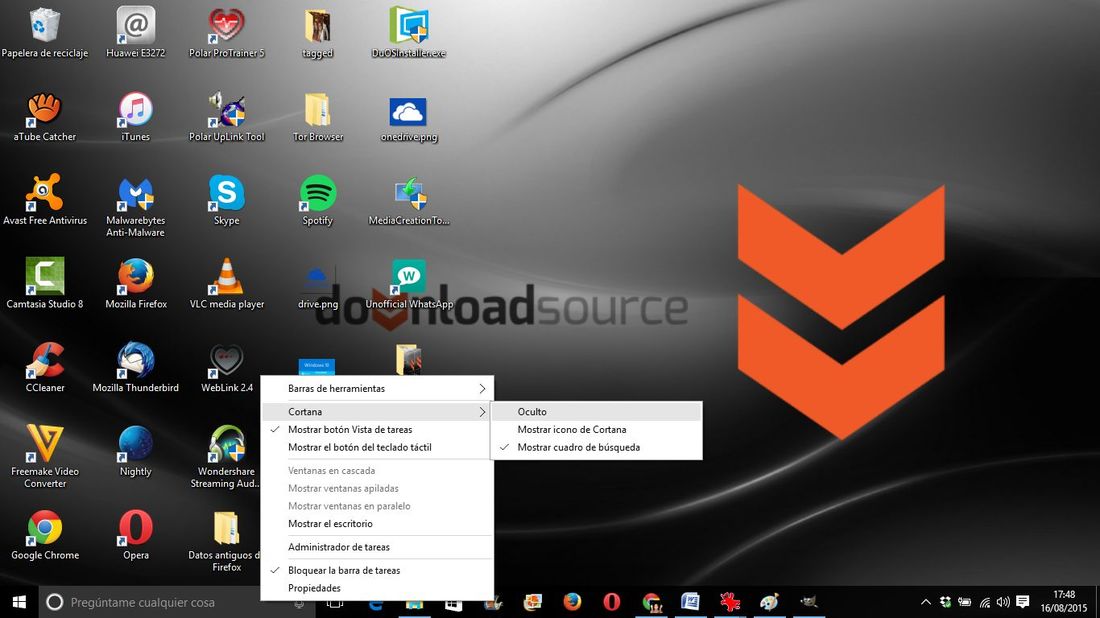Screen dimensions: 1100x618
Task: Open Administrador de tareas from menu
Action: (x=377, y=547)
